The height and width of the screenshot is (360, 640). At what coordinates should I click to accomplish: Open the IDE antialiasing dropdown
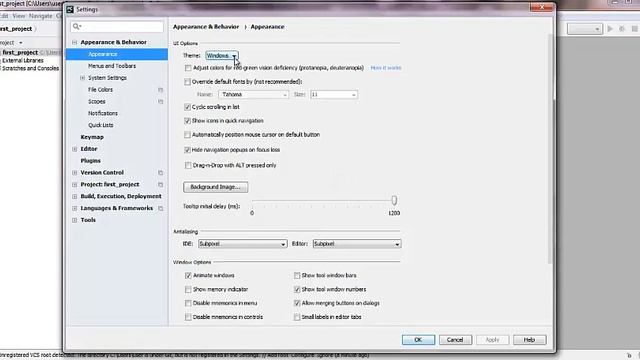click(x=242, y=244)
